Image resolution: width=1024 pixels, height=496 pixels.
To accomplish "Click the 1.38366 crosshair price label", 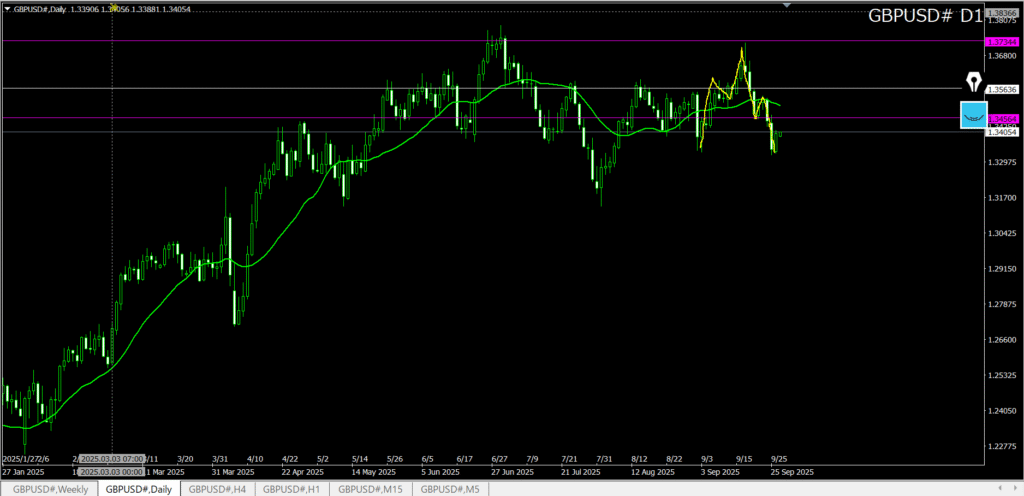I will tap(1001, 10).
